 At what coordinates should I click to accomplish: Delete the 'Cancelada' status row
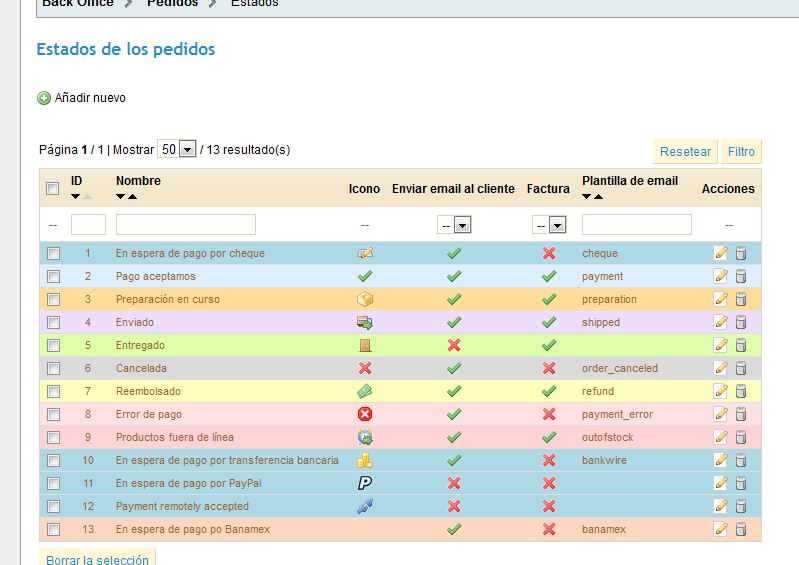[741, 368]
